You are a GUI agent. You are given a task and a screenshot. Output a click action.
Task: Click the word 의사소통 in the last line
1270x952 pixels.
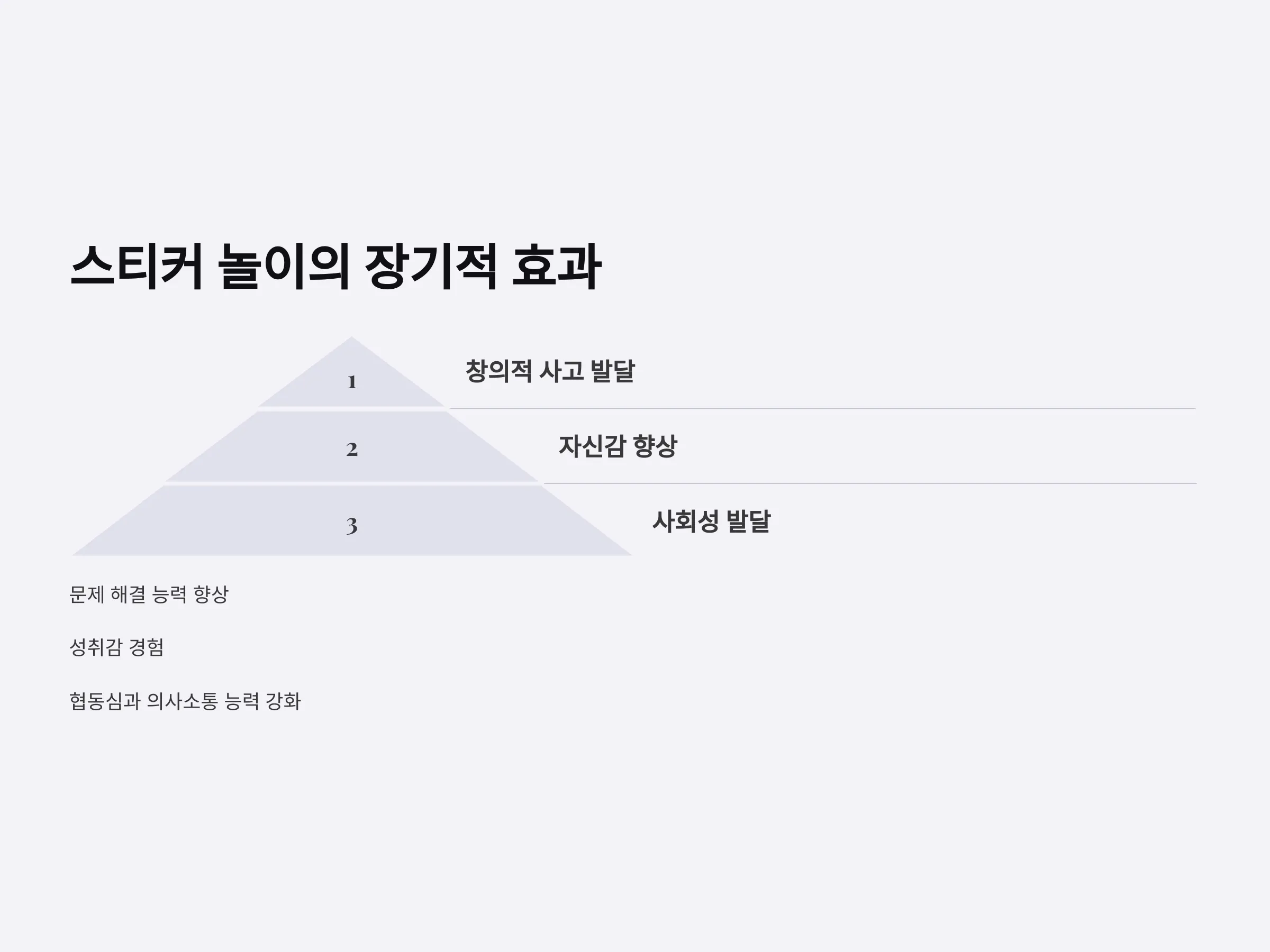(x=182, y=701)
